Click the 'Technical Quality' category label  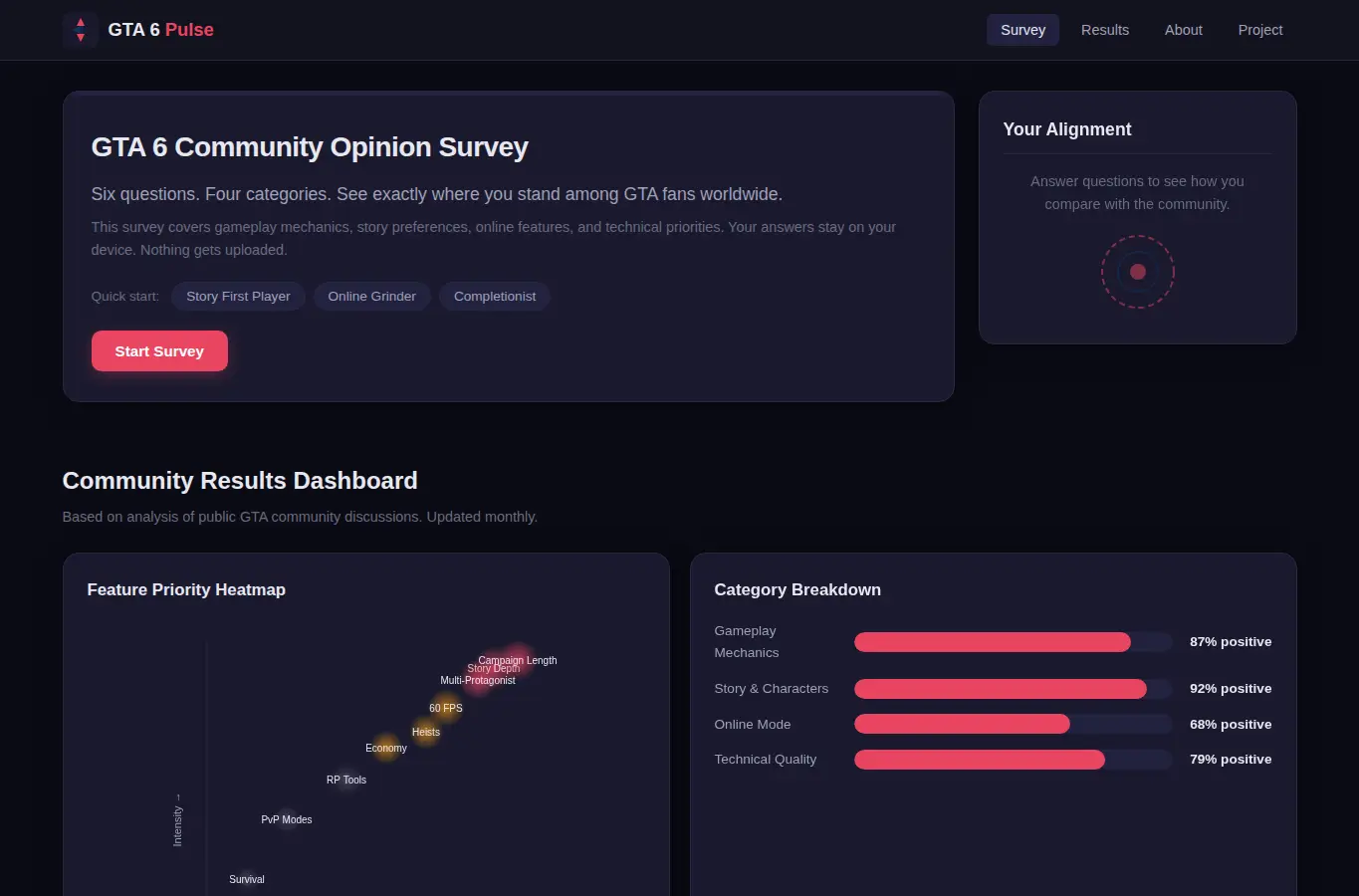[x=766, y=760]
